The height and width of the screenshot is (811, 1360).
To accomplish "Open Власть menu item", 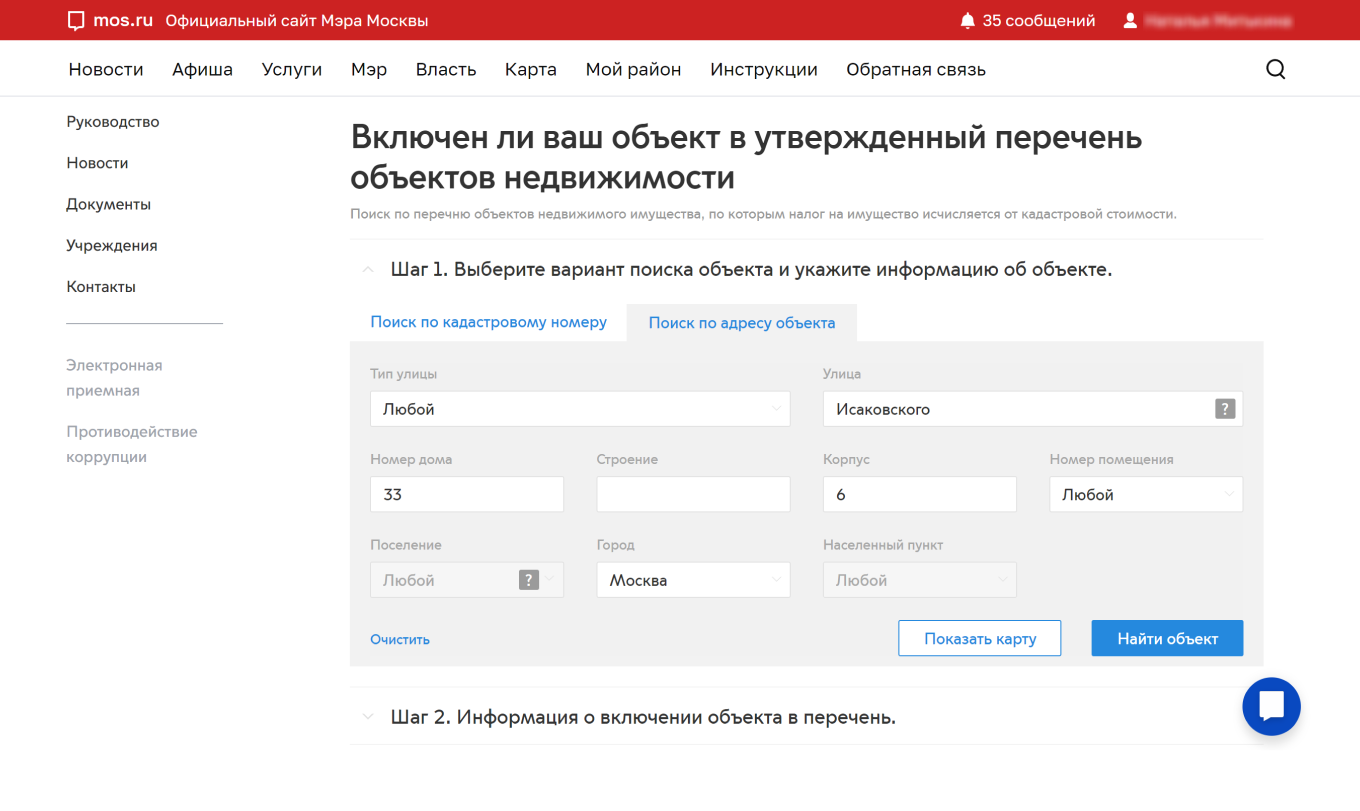I will pyautogui.click(x=446, y=69).
